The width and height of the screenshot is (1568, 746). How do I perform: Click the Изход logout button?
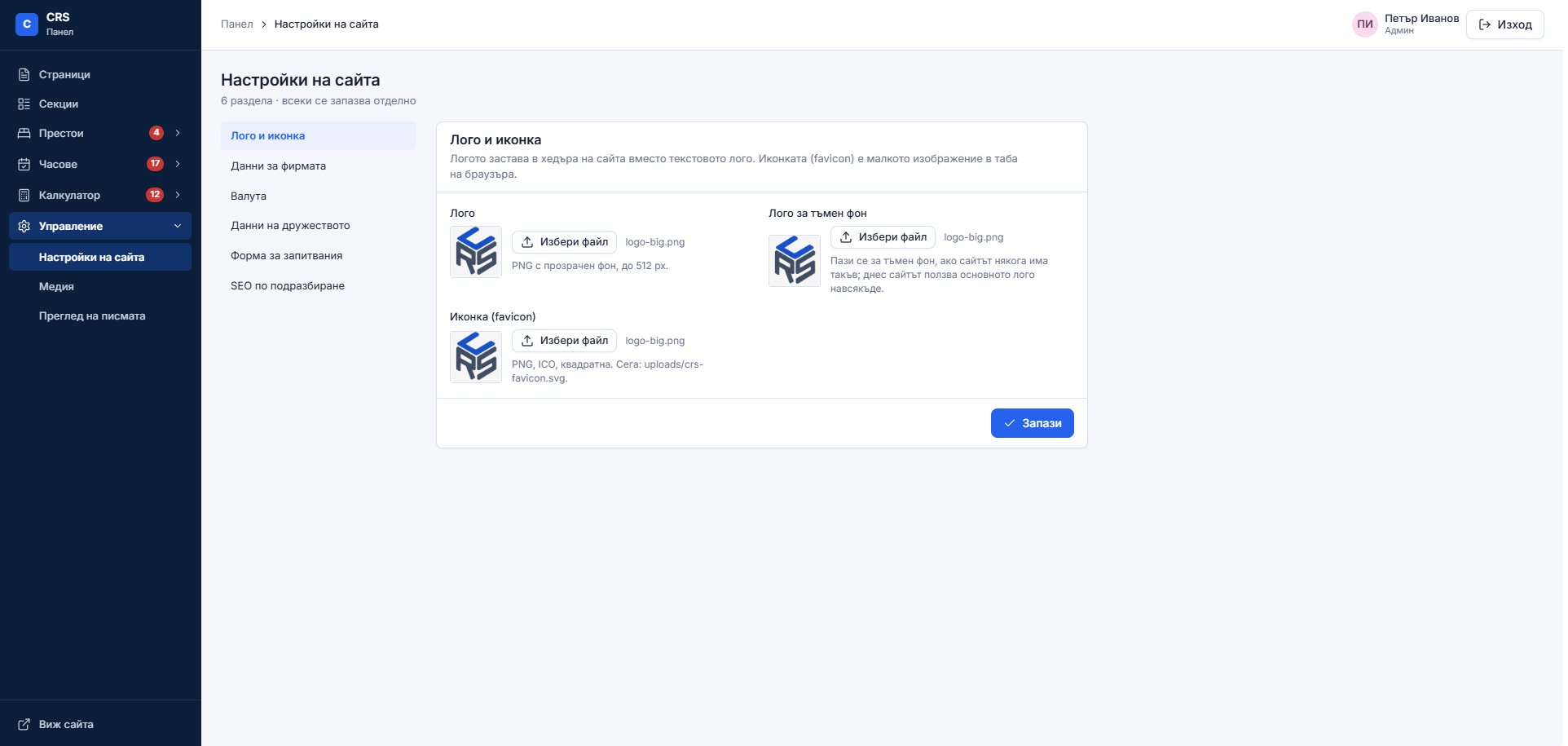pos(1504,24)
